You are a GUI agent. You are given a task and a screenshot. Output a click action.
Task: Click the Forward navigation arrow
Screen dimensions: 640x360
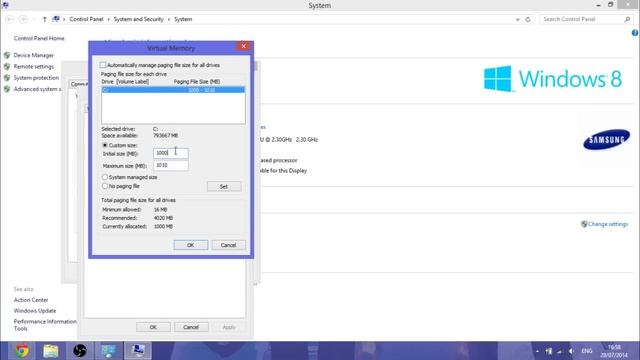coord(23,19)
